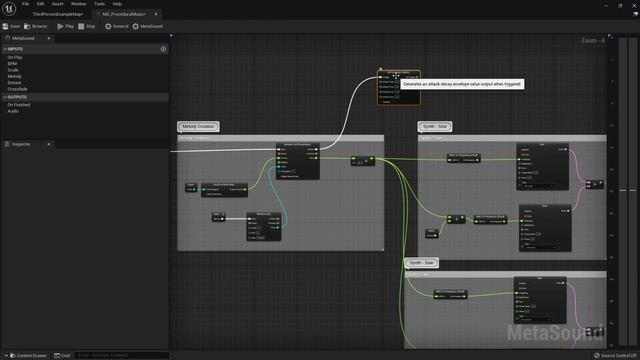Select the MetaSound panel tab

[23, 38]
